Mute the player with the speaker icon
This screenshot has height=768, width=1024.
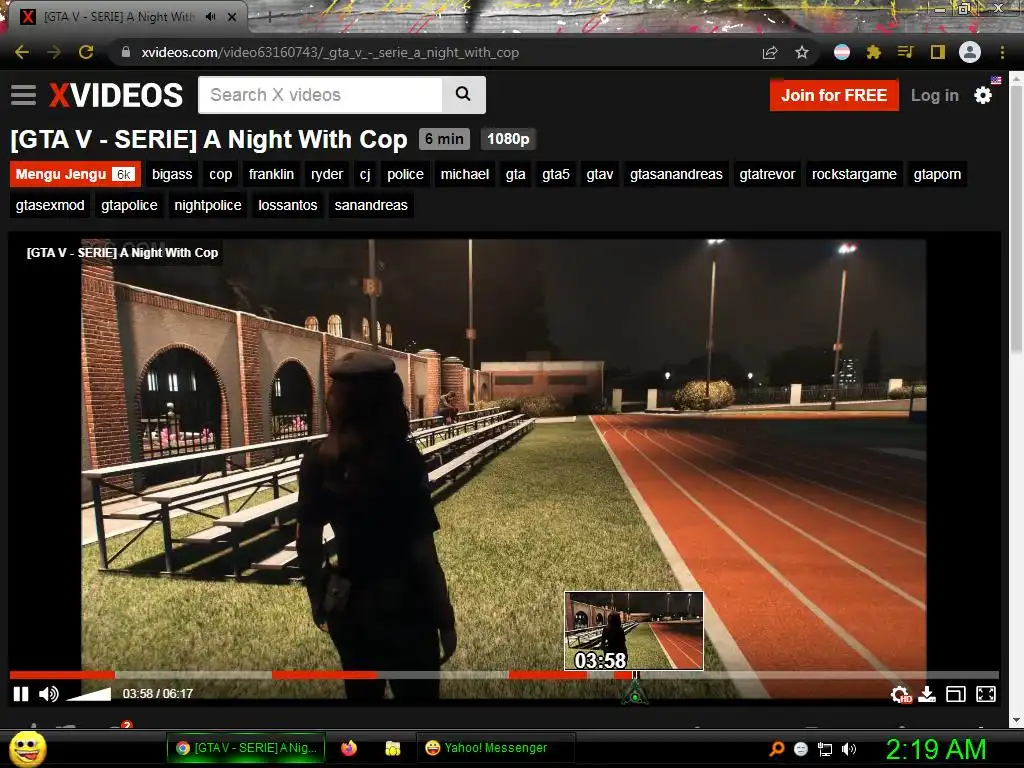click(x=48, y=694)
